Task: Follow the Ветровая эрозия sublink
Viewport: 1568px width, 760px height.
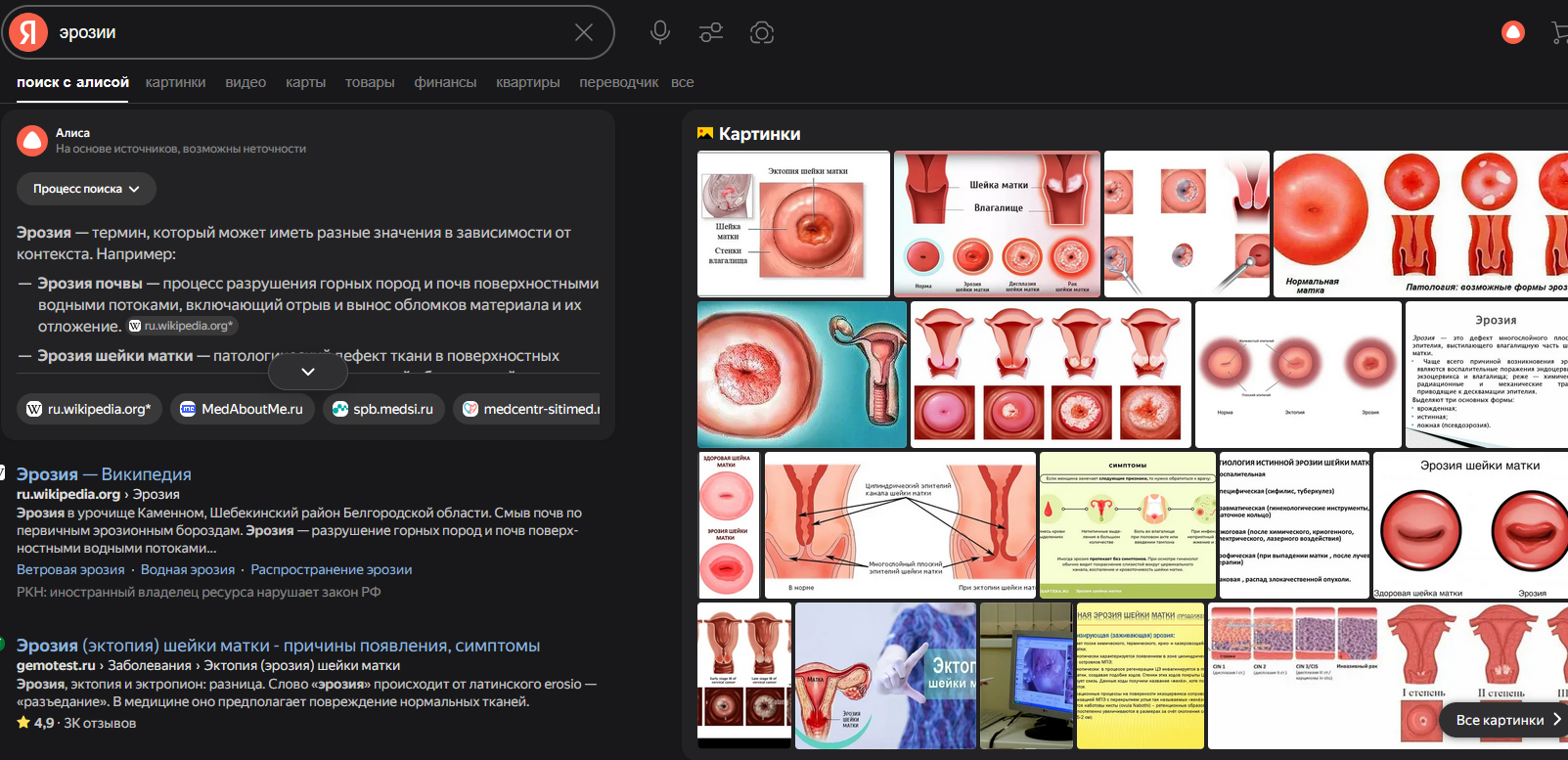Action: click(70, 569)
